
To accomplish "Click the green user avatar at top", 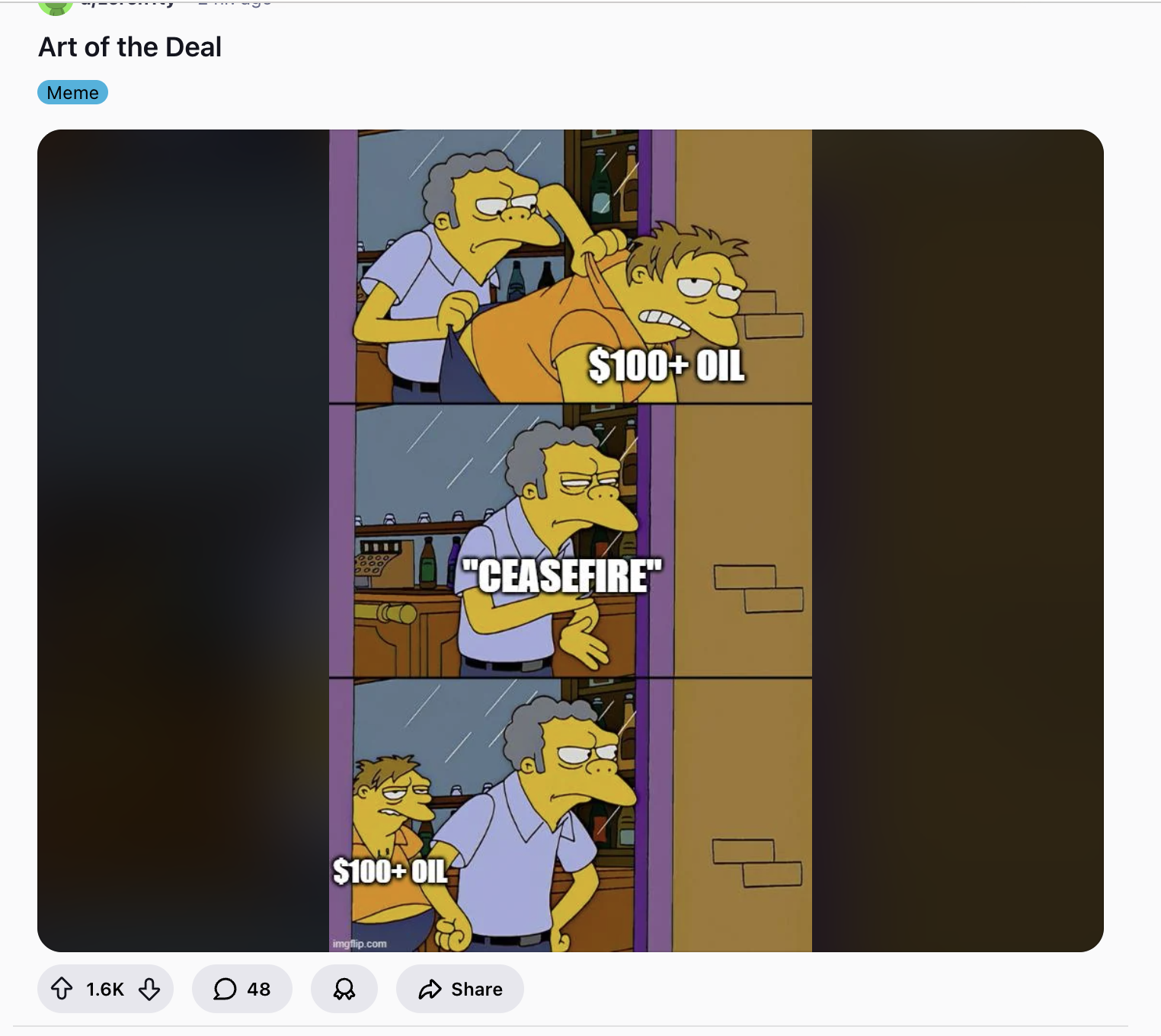I will [x=55, y=6].
